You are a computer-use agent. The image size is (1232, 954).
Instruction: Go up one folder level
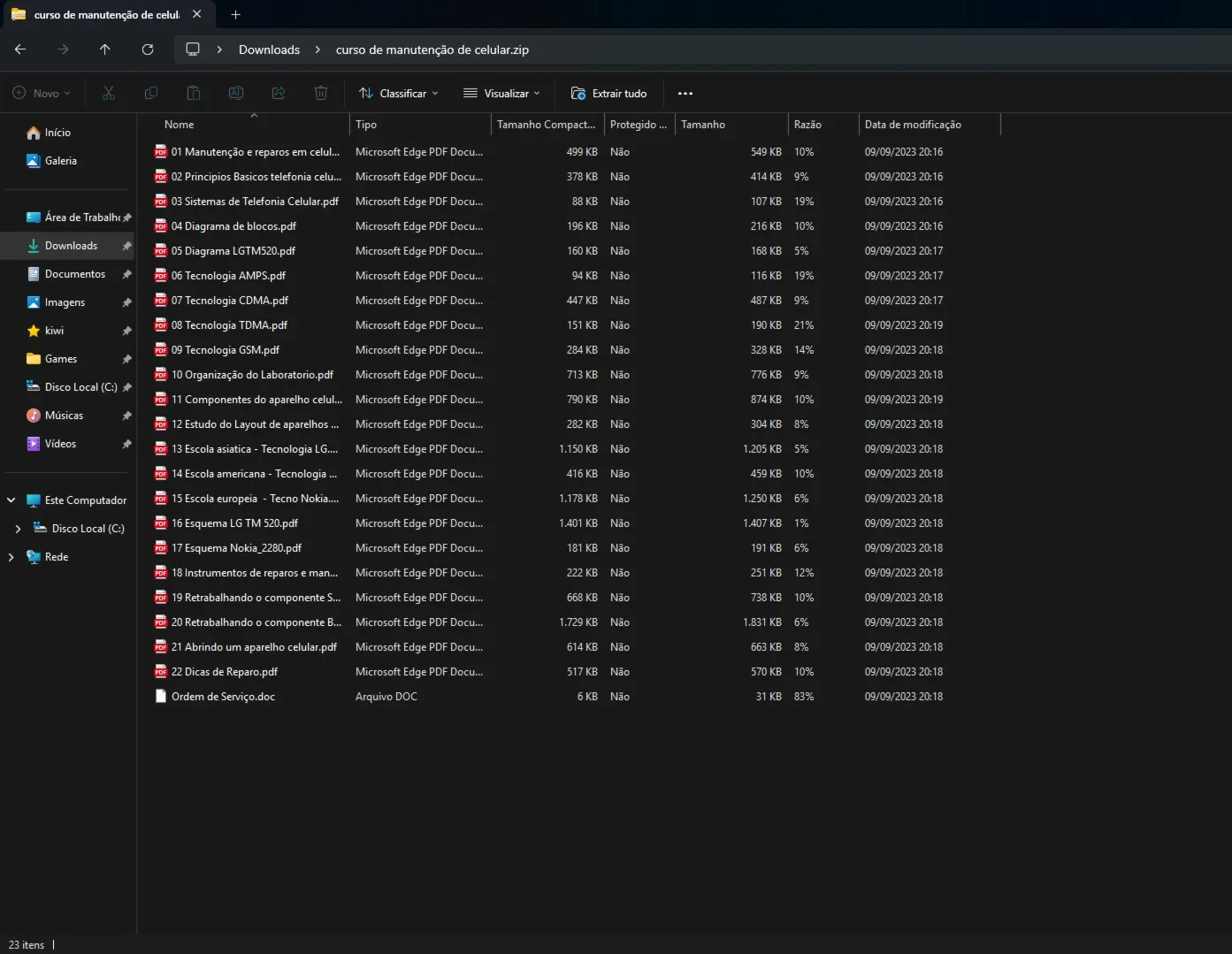pyautogui.click(x=105, y=50)
